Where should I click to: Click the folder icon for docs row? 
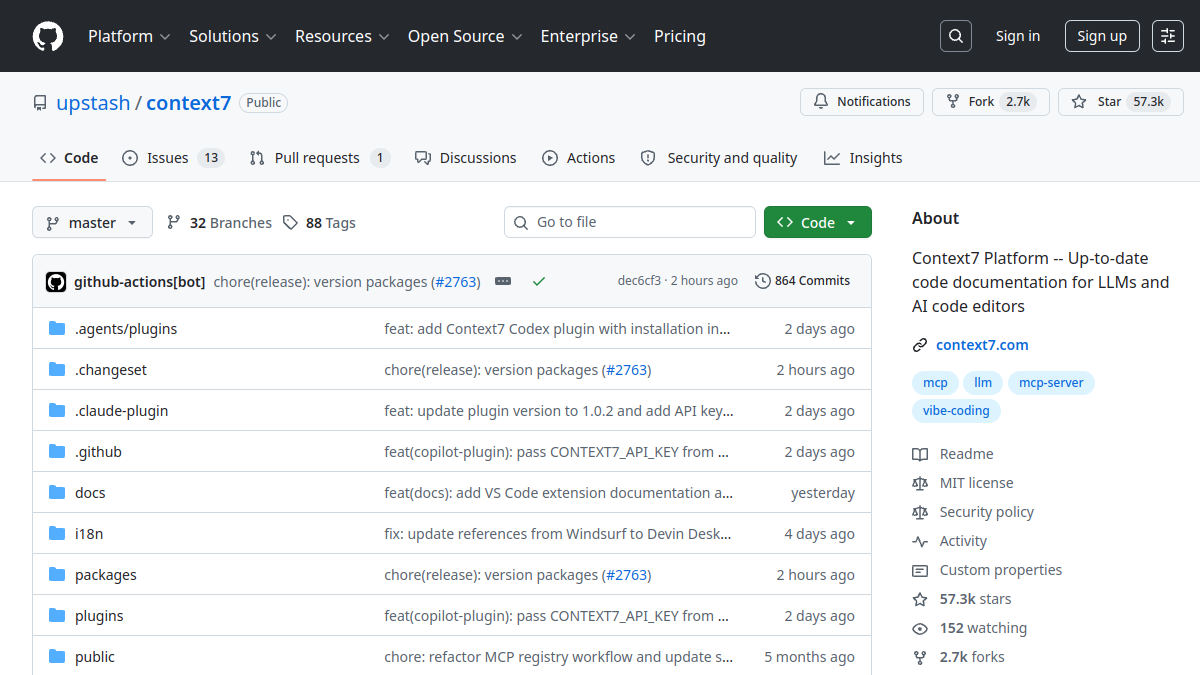57,492
